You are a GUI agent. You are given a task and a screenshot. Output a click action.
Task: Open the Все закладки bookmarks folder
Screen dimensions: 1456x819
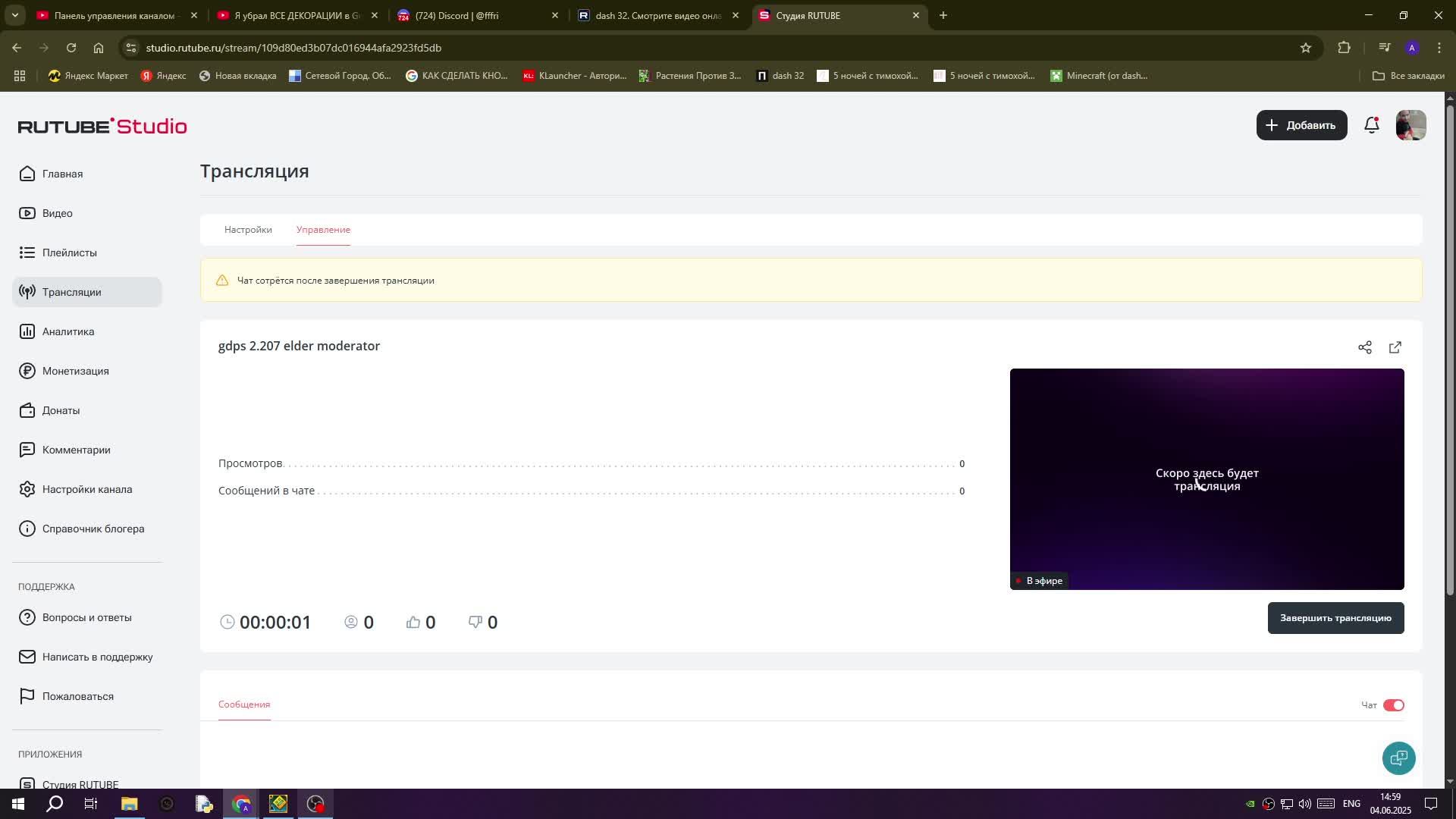[1408, 76]
